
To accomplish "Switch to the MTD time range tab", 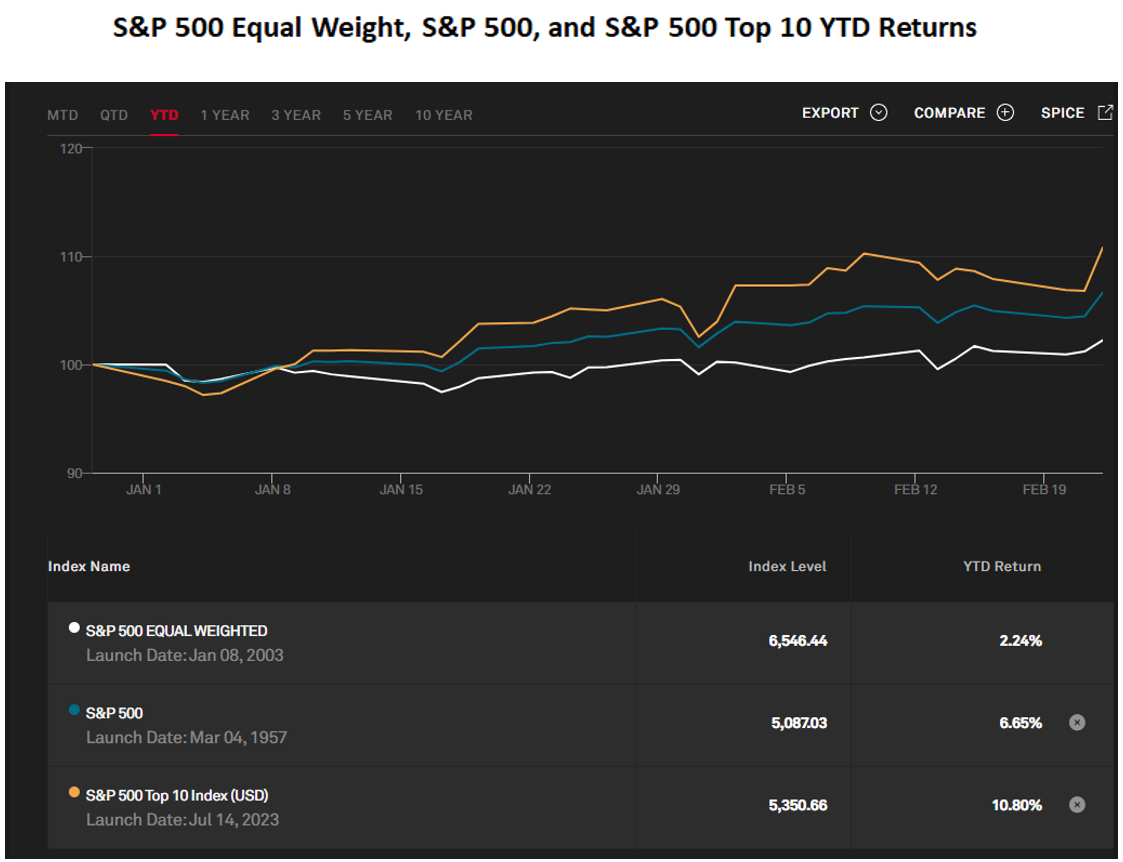I will pyautogui.click(x=62, y=115).
